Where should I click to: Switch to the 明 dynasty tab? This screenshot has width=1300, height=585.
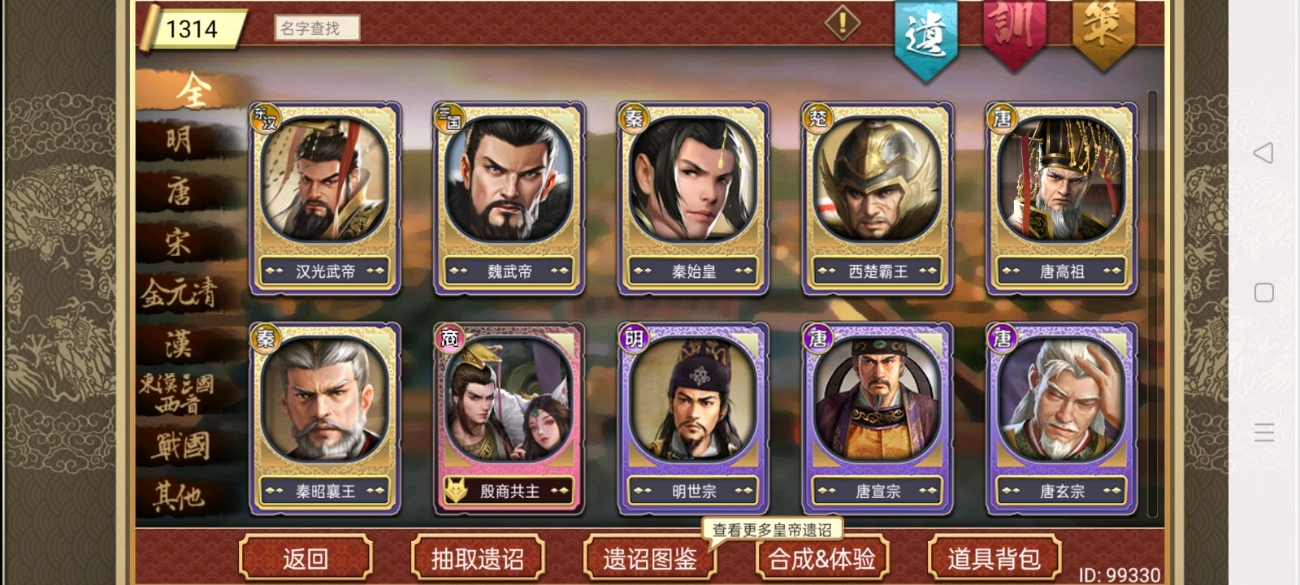180,140
